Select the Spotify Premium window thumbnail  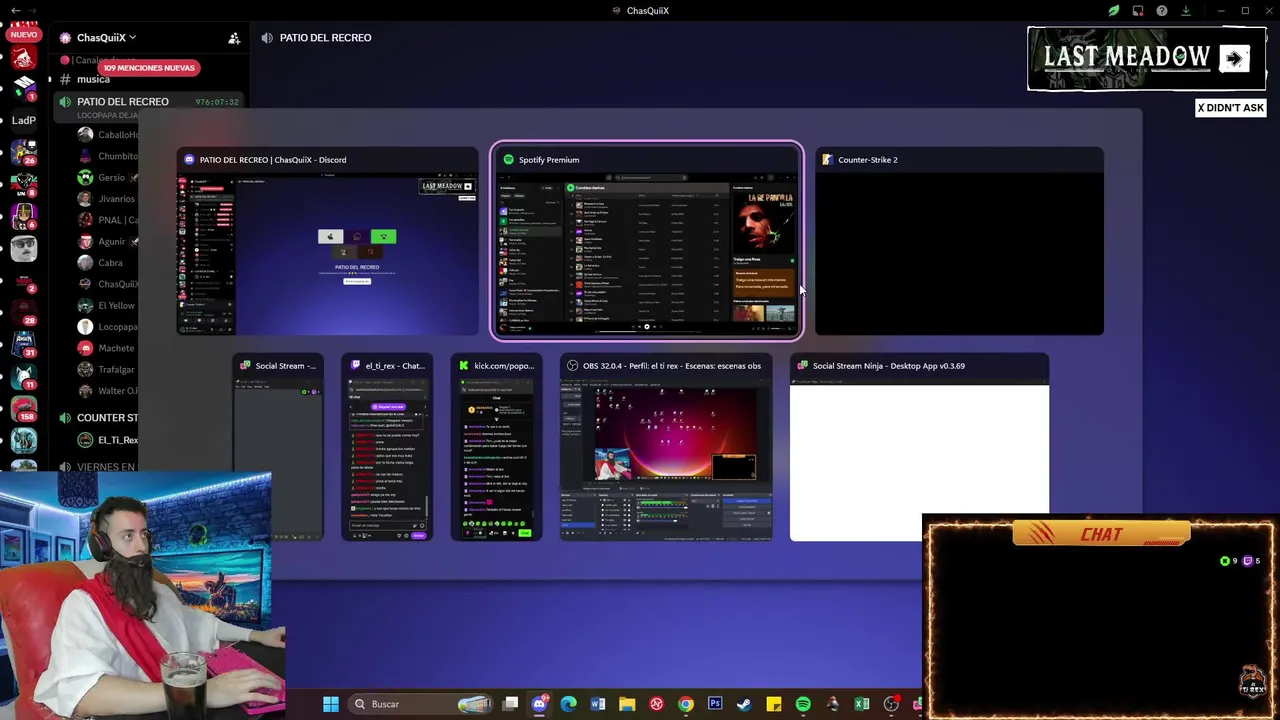pos(646,241)
